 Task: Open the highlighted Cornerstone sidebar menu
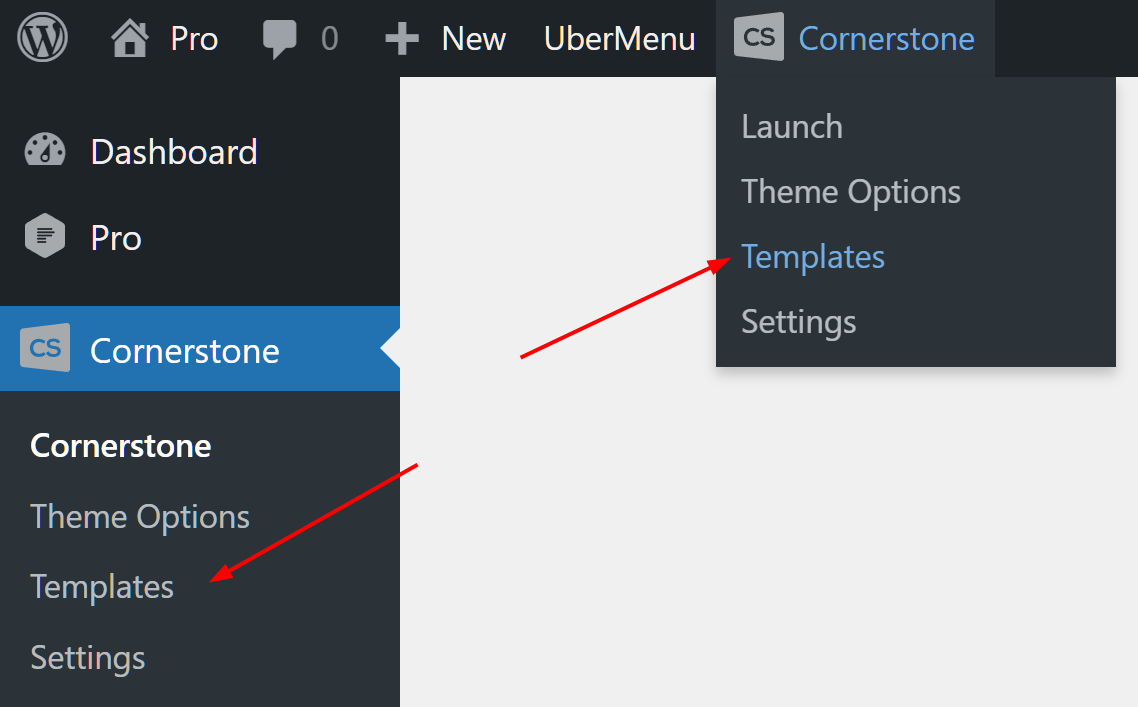[184, 350]
